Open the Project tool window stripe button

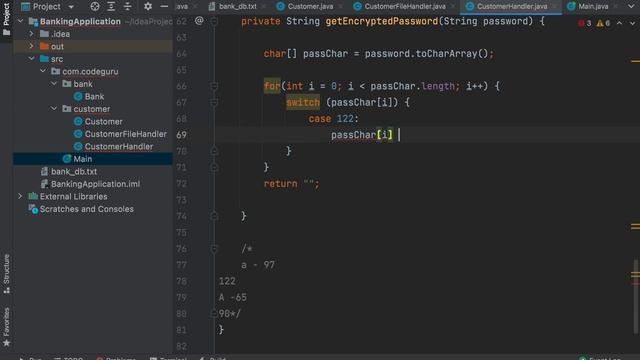point(6,18)
